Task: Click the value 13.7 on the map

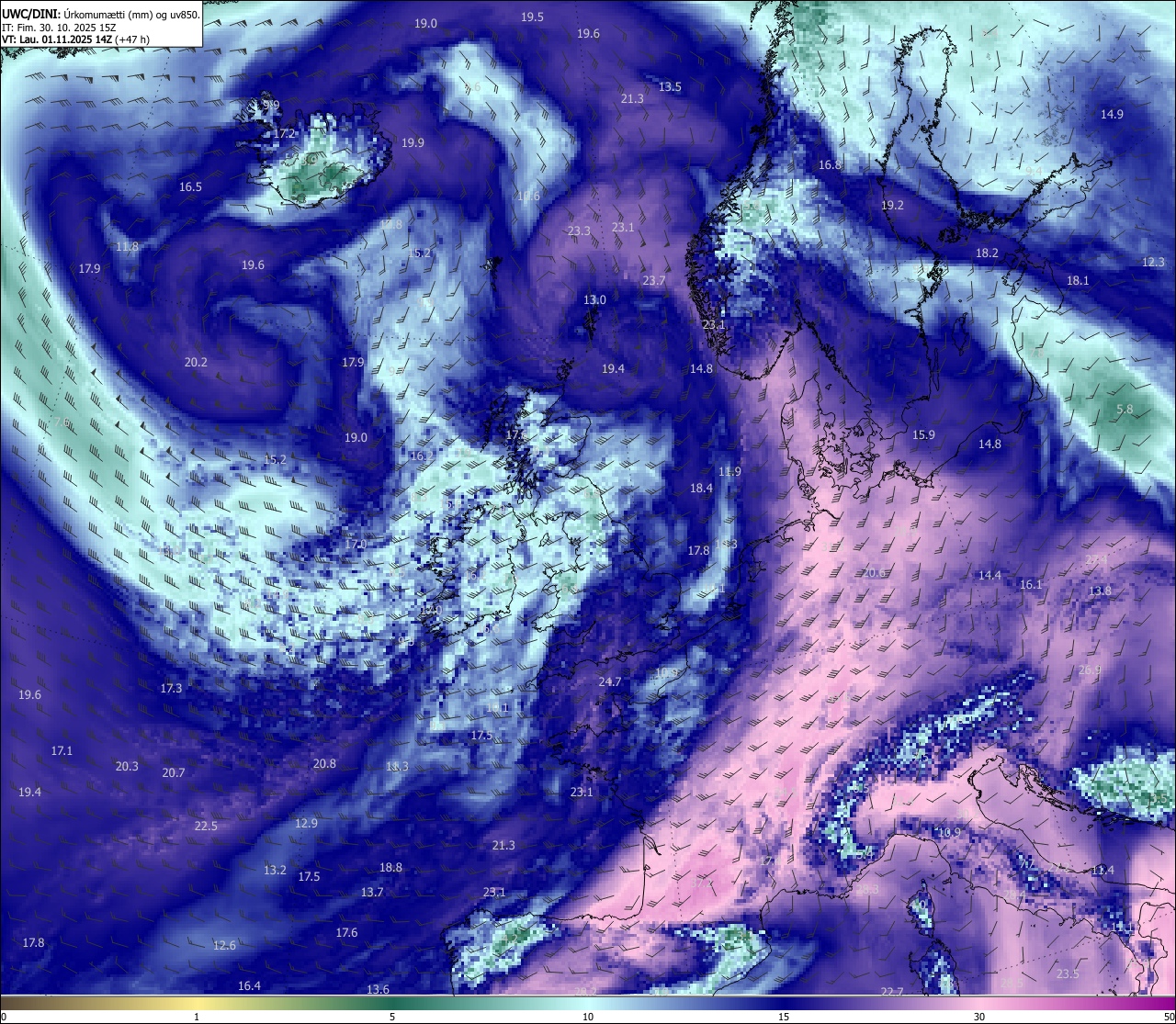Action: (372, 892)
